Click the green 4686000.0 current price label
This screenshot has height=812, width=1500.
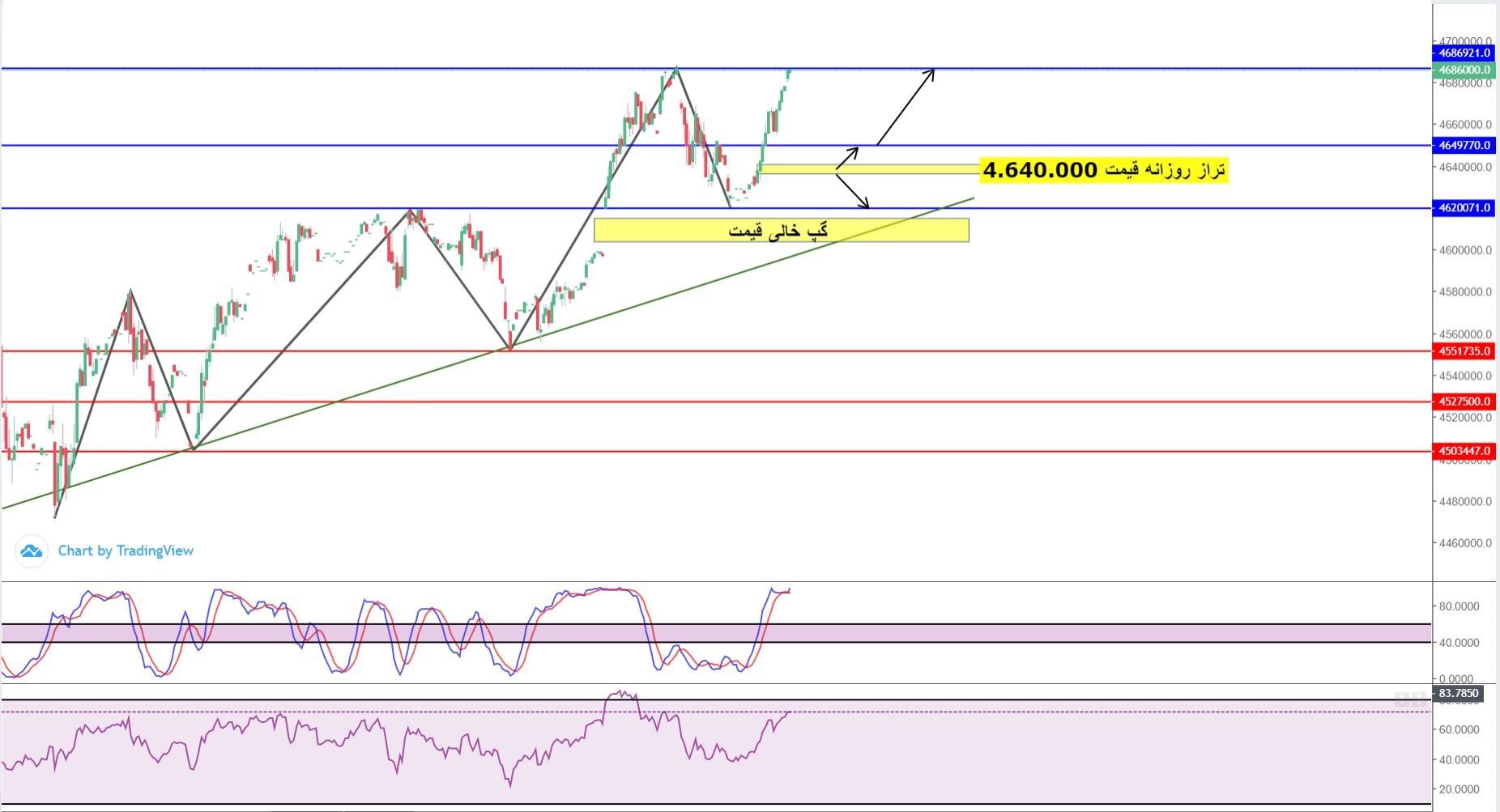pyautogui.click(x=1463, y=70)
